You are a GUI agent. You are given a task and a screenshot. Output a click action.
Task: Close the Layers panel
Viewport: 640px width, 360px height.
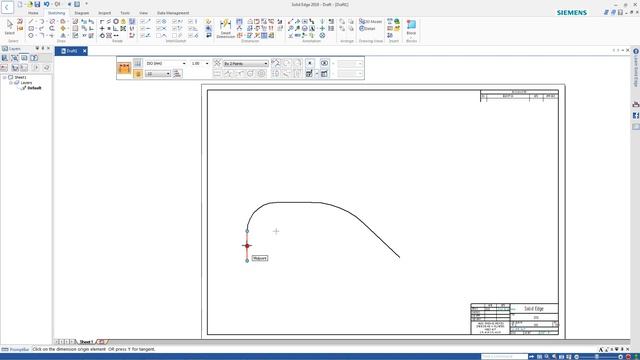click(48, 48)
